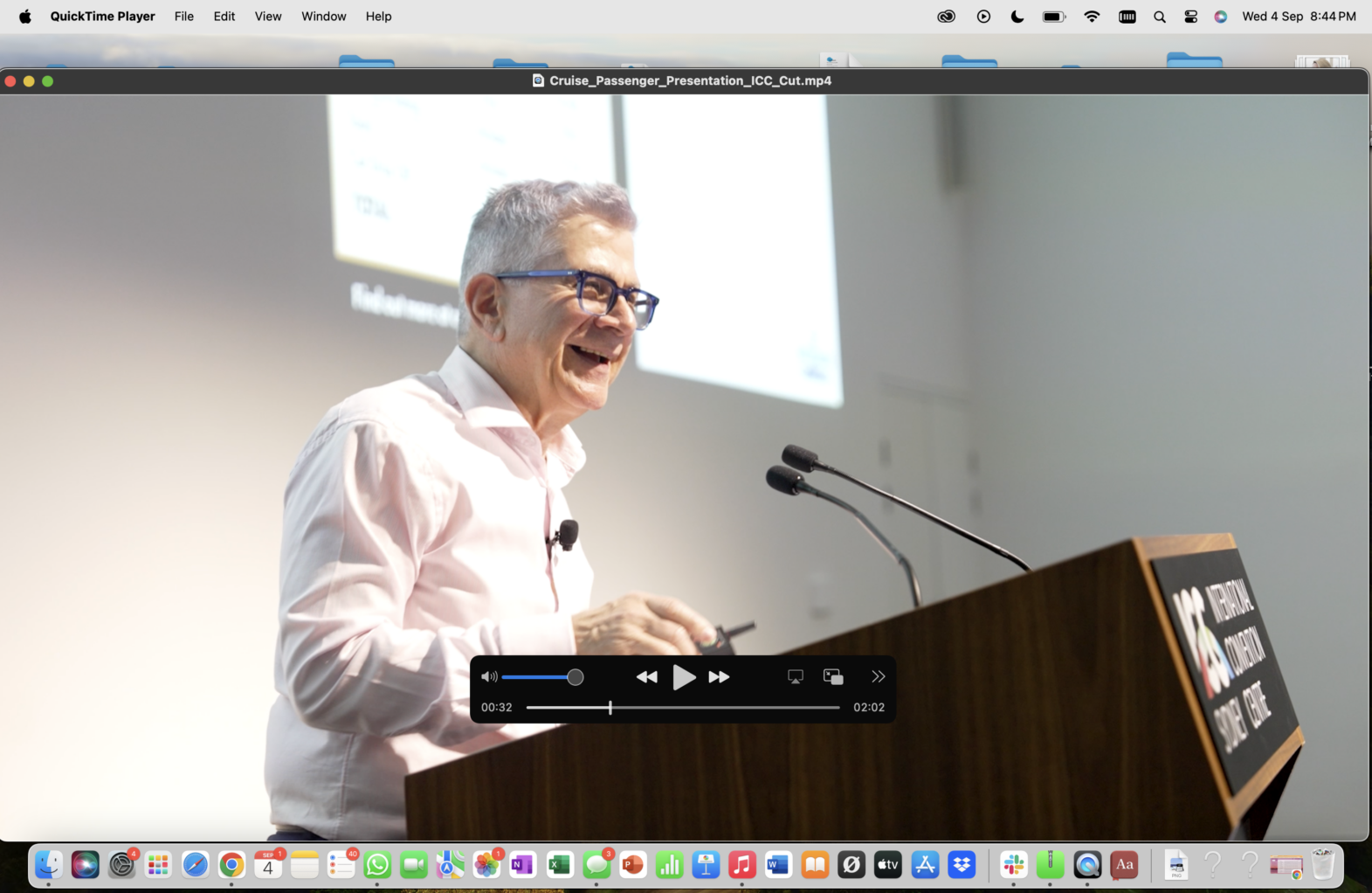This screenshot has width=1372, height=893.
Task: Open Finder from the Dock
Action: coord(48,865)
